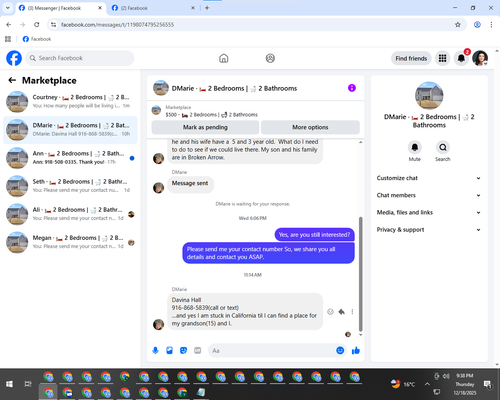Open Chrome three-dot menu
The width and height of the screenshot is (500, 400).
(491, 25)
